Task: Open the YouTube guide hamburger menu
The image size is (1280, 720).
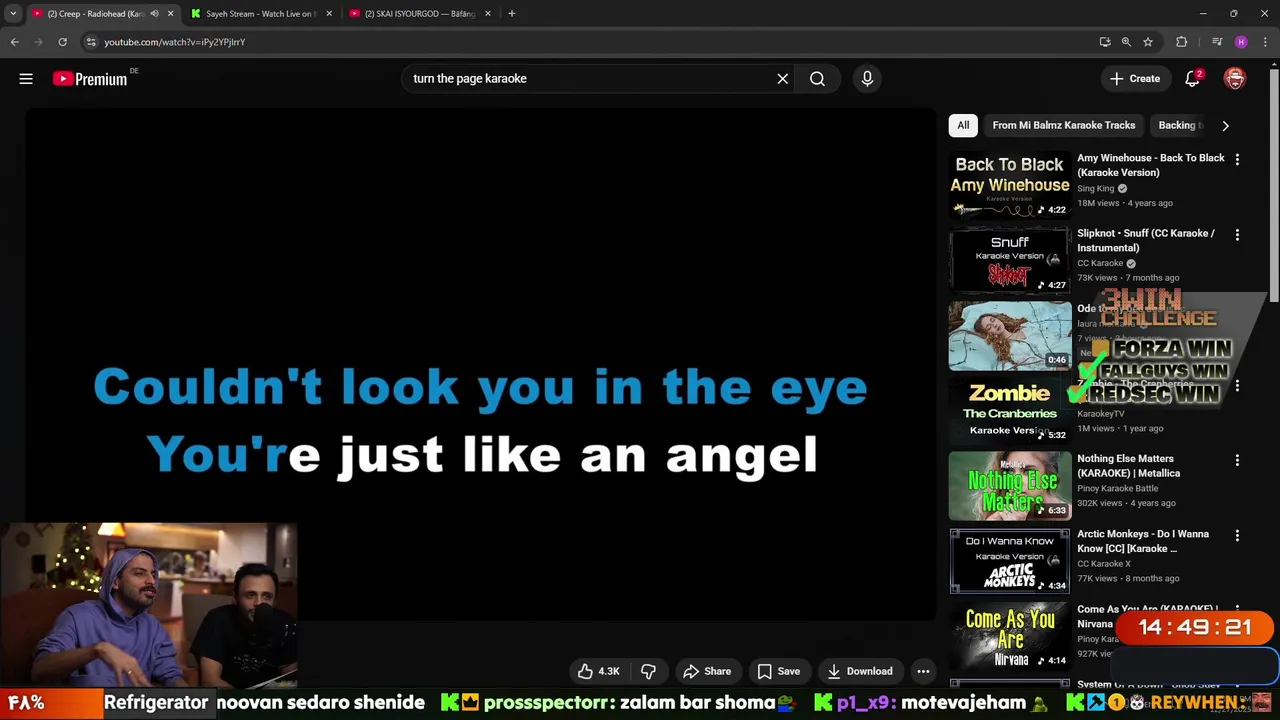Action: click(x=26, y=79)
